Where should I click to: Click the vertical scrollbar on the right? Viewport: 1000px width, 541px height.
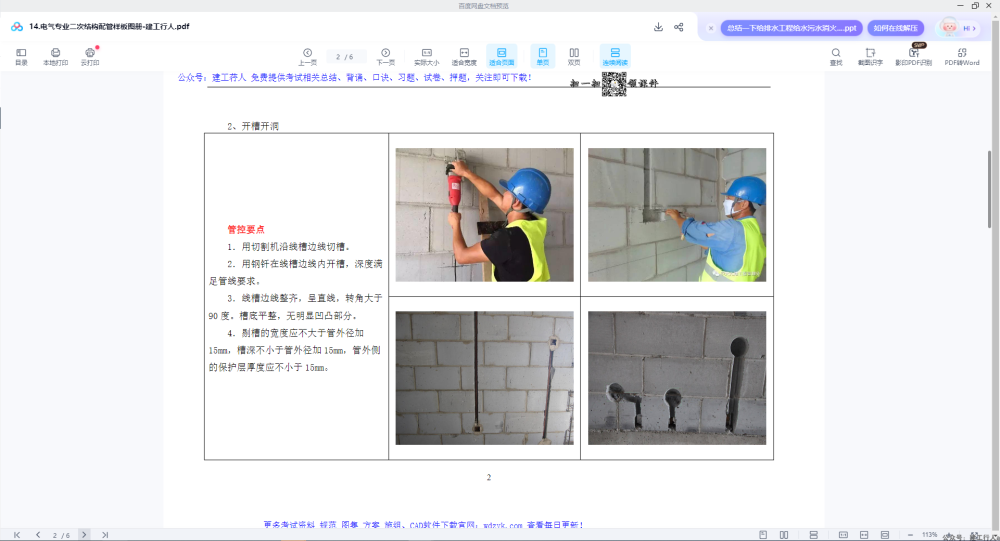tap(989, 189)
